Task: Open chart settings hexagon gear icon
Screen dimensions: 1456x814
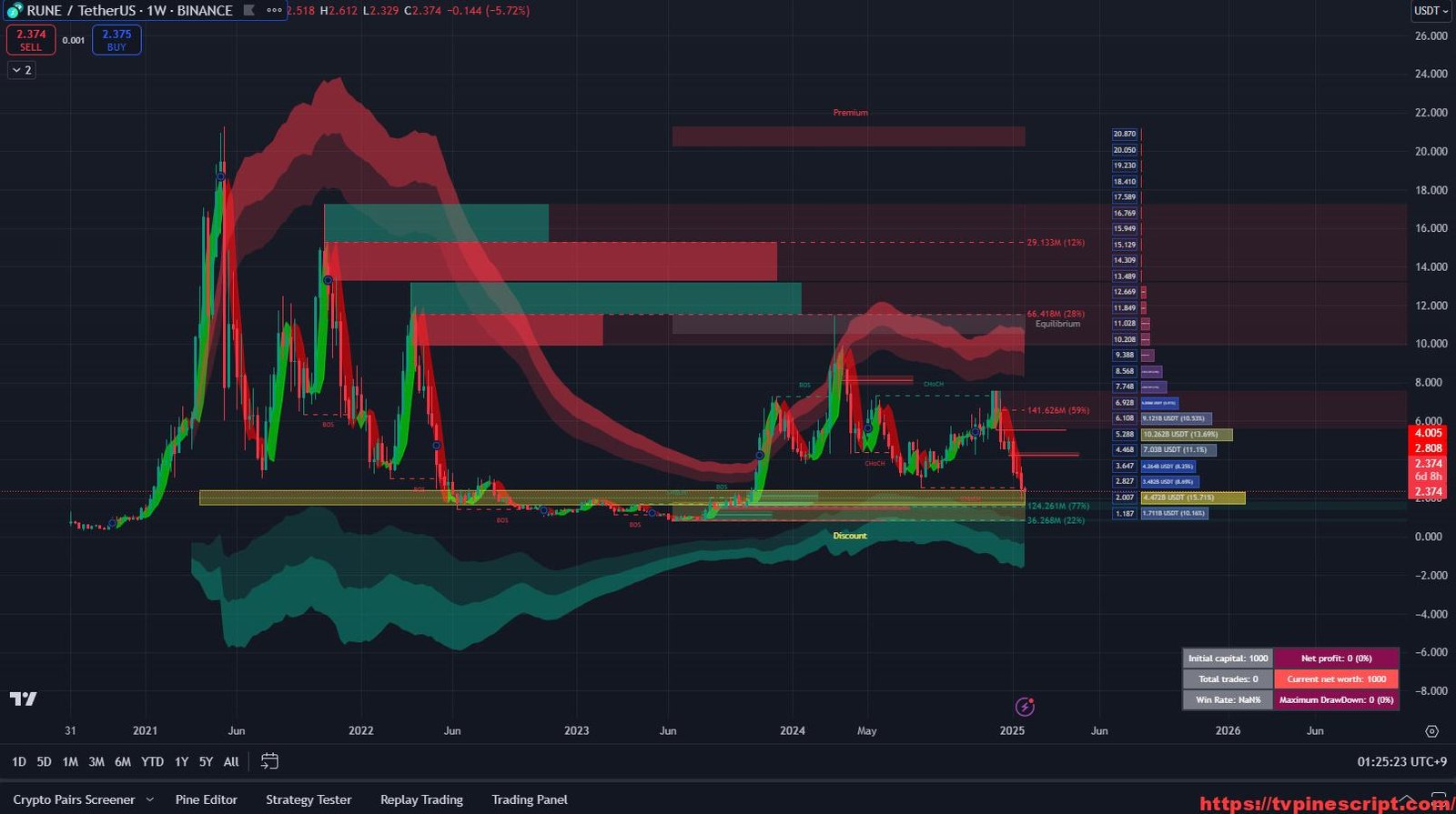Action: click(1431, 731)
